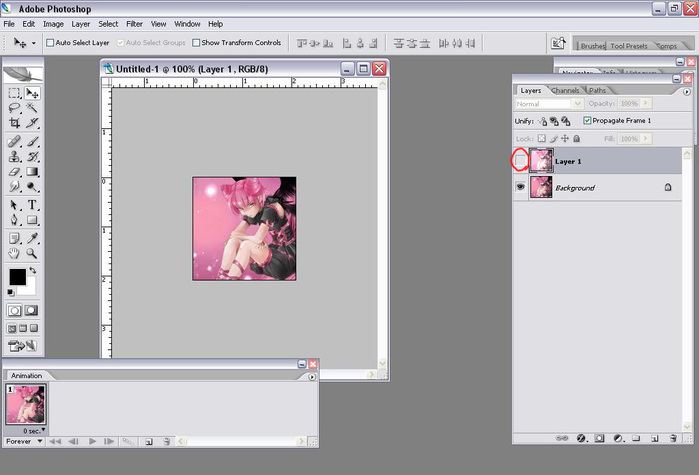Click the black foreground color swatch
This screenshot has width=699, height=475.
[x=17, y=277]
